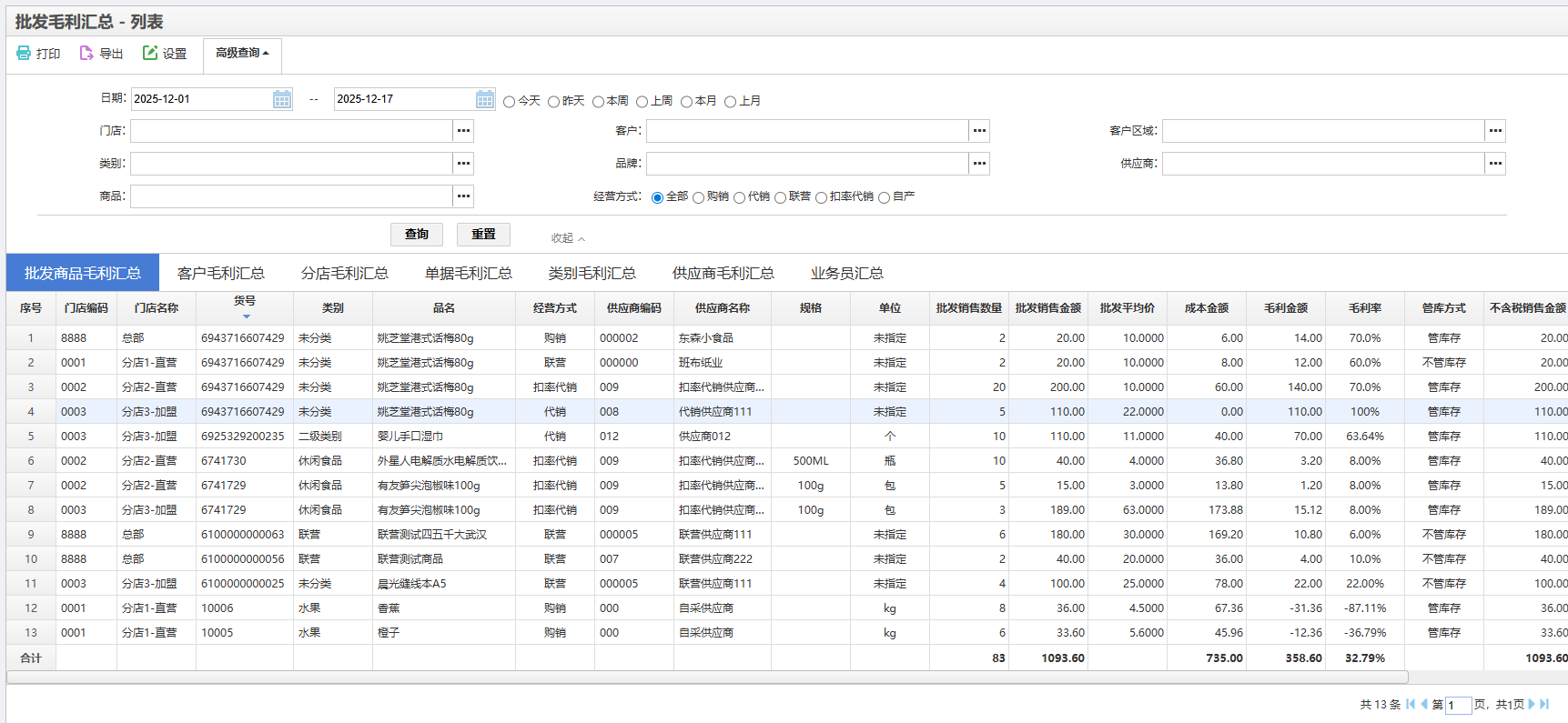
Task: Switch to 供应商毛利汇总 tab
Action: (723, 273)
